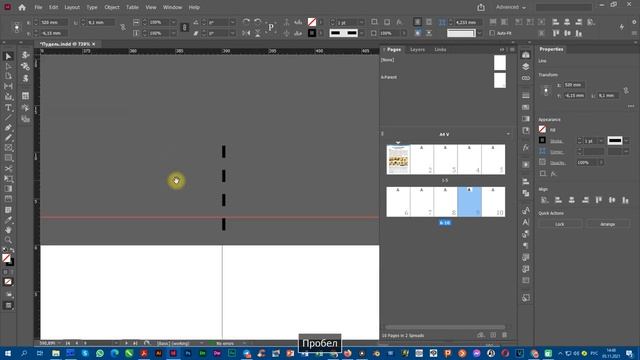Select the Gap tool
The width and height of the screenshot is (640, 360).
pyautogui.click(x=8, y=87)
